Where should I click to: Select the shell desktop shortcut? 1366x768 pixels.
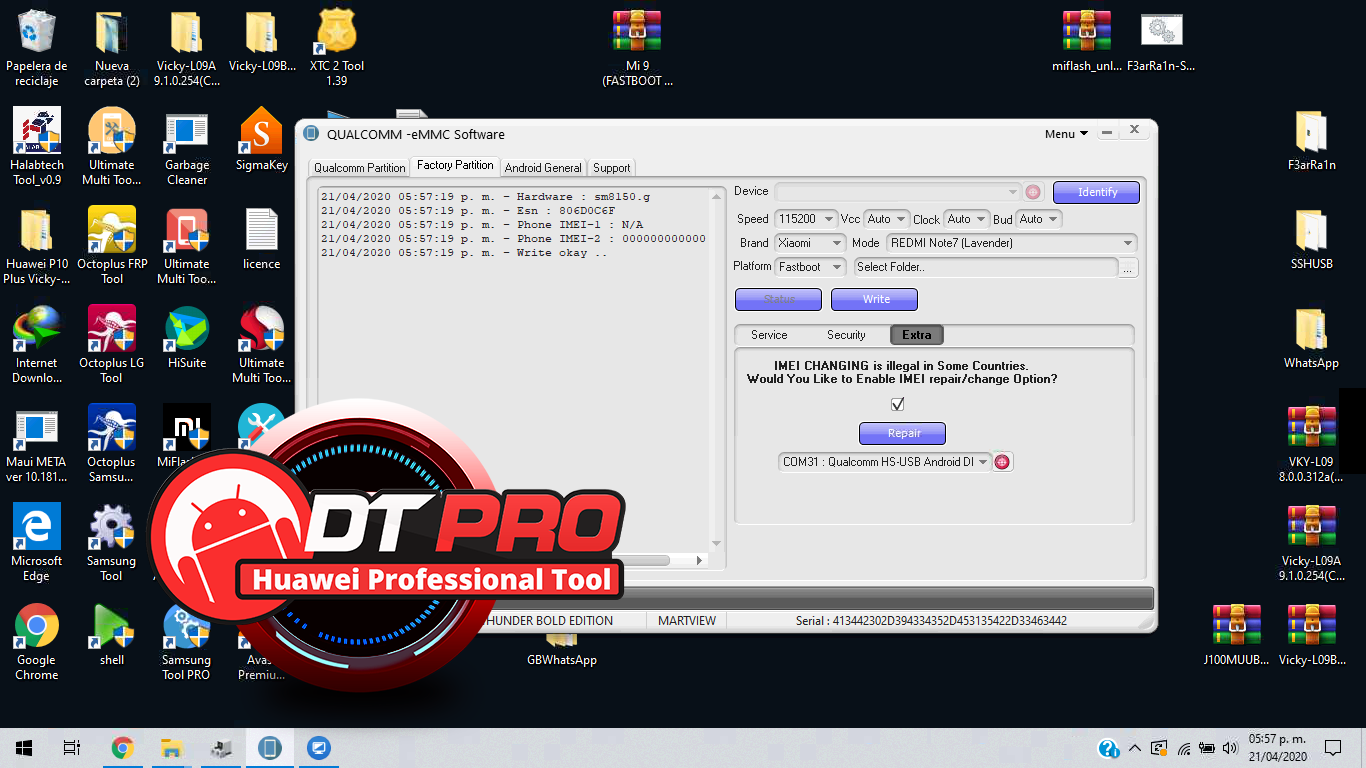(112, 634)
